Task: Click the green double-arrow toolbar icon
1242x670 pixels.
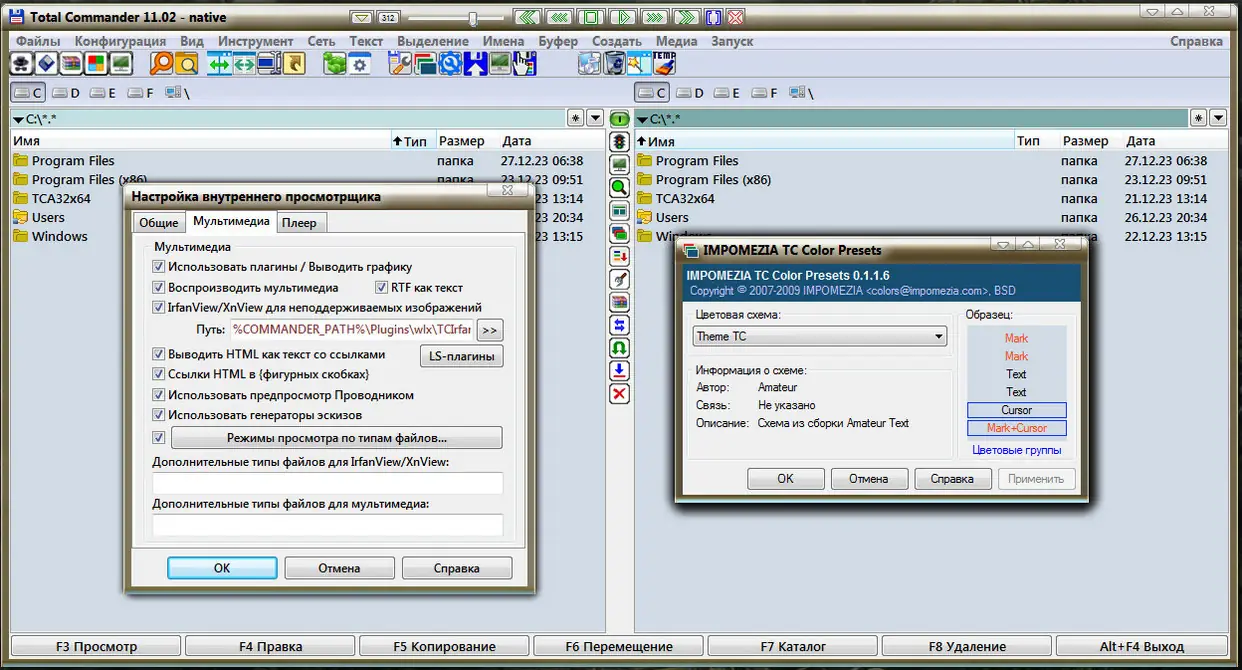Action: 243,63
